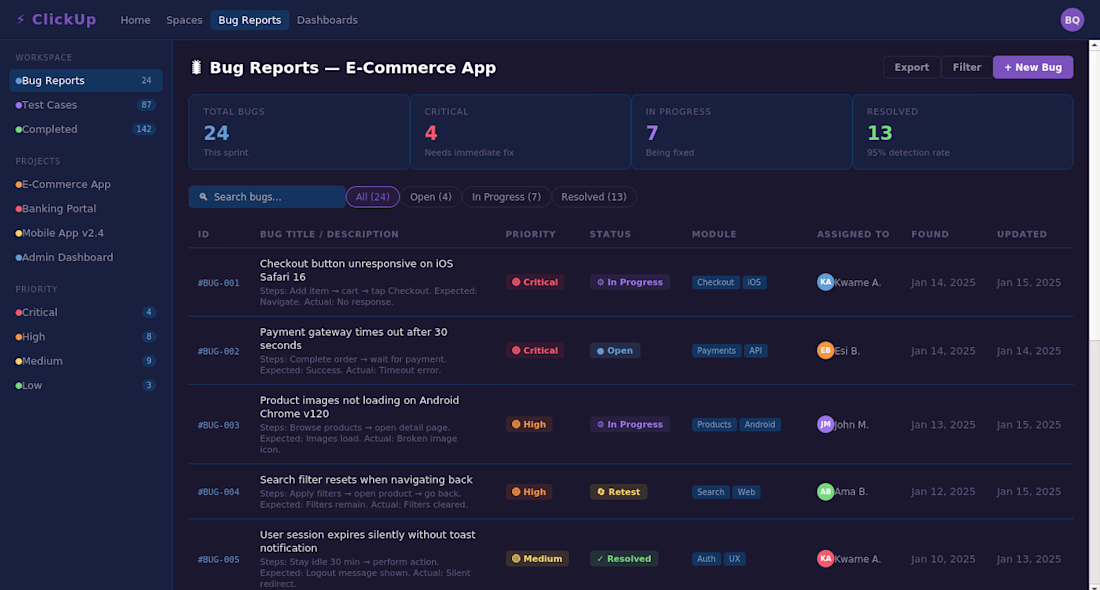Select the Open (4) filter chip
This screenshot has width=1100, height=590.
[430, 197]
